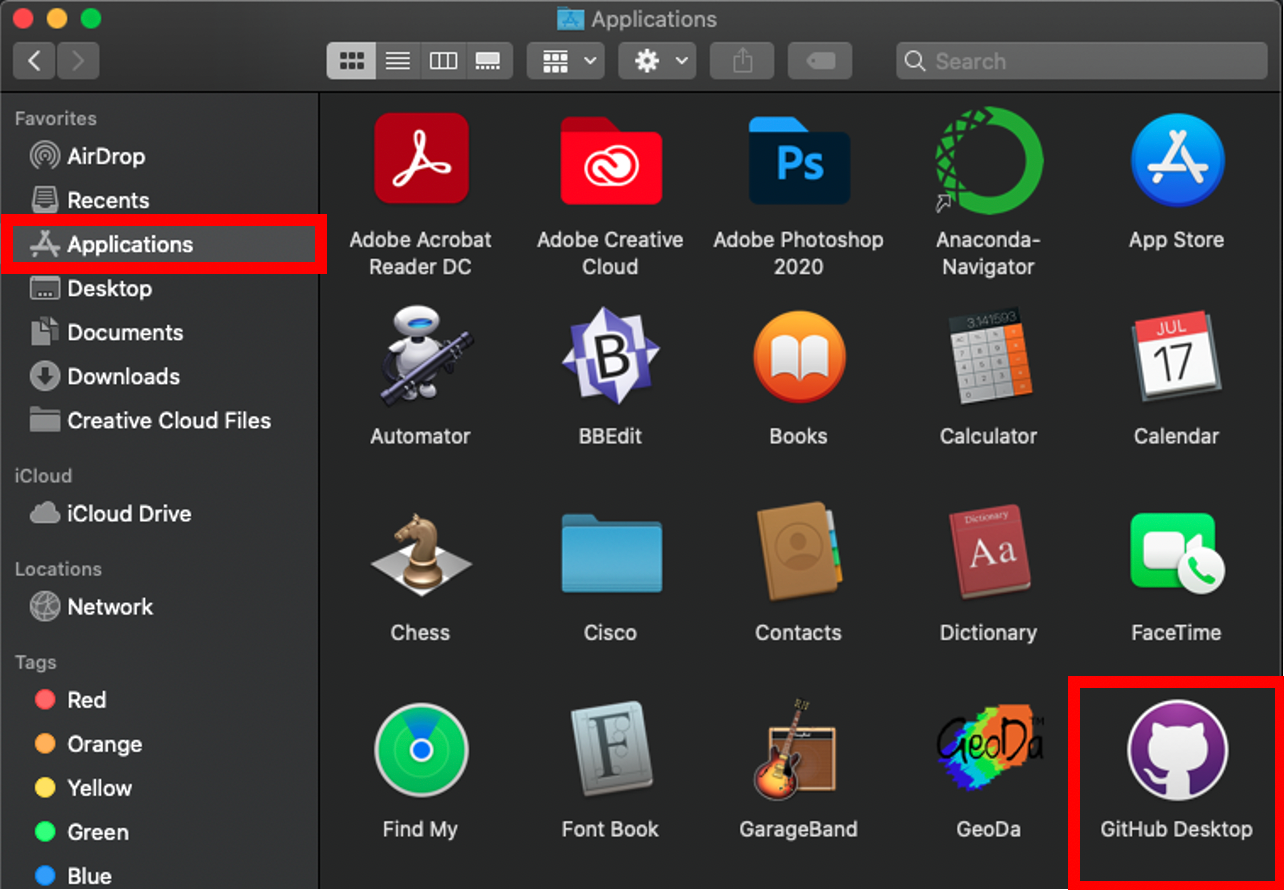Open the group-by arrangement dropdown

coord(565,61)
